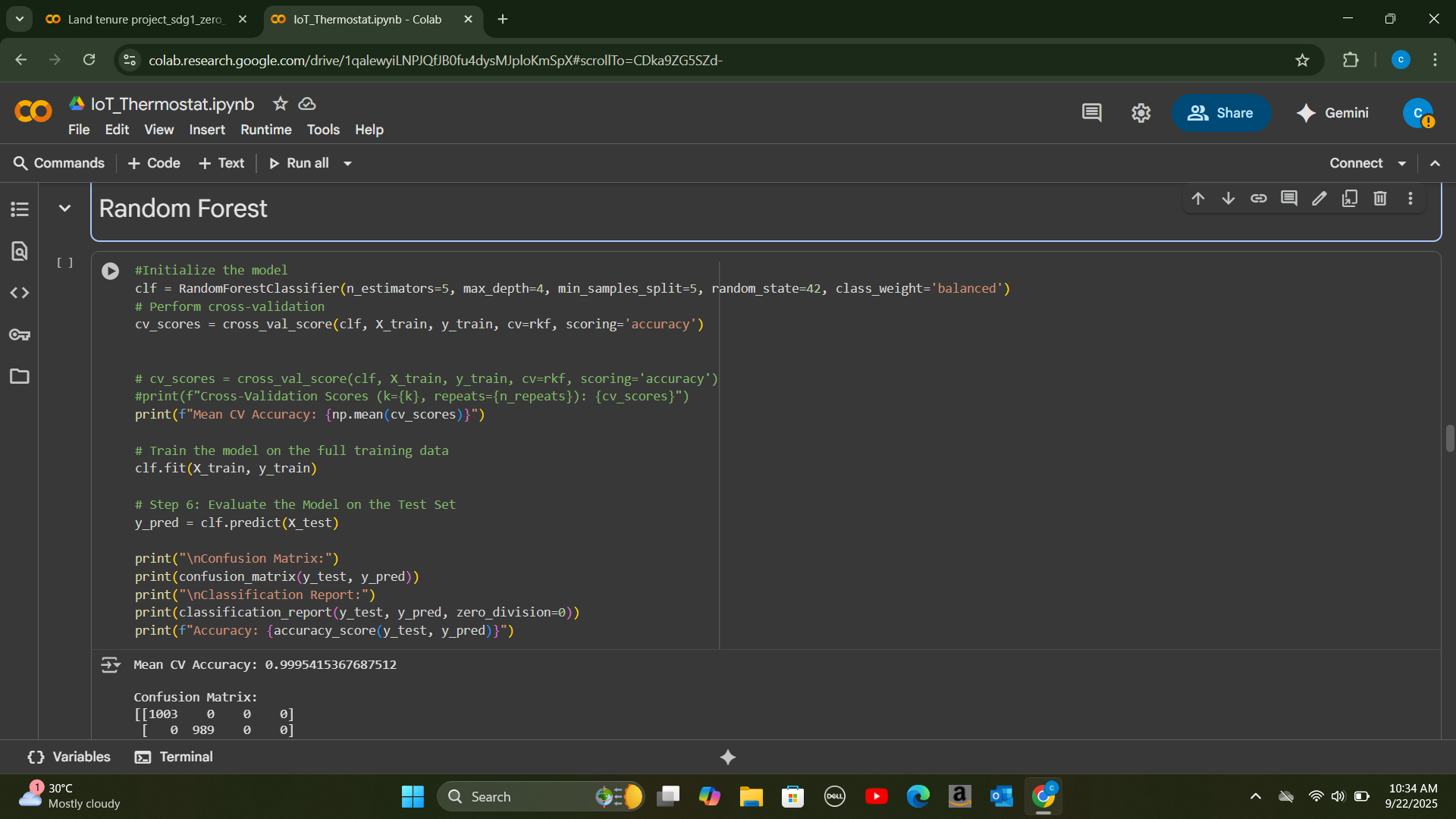Image resolution: width=1456 pixels, height=819 pixels.
Task: Collapse the Random Forest section
Action: pyautogui.click(x=64, y=209)
